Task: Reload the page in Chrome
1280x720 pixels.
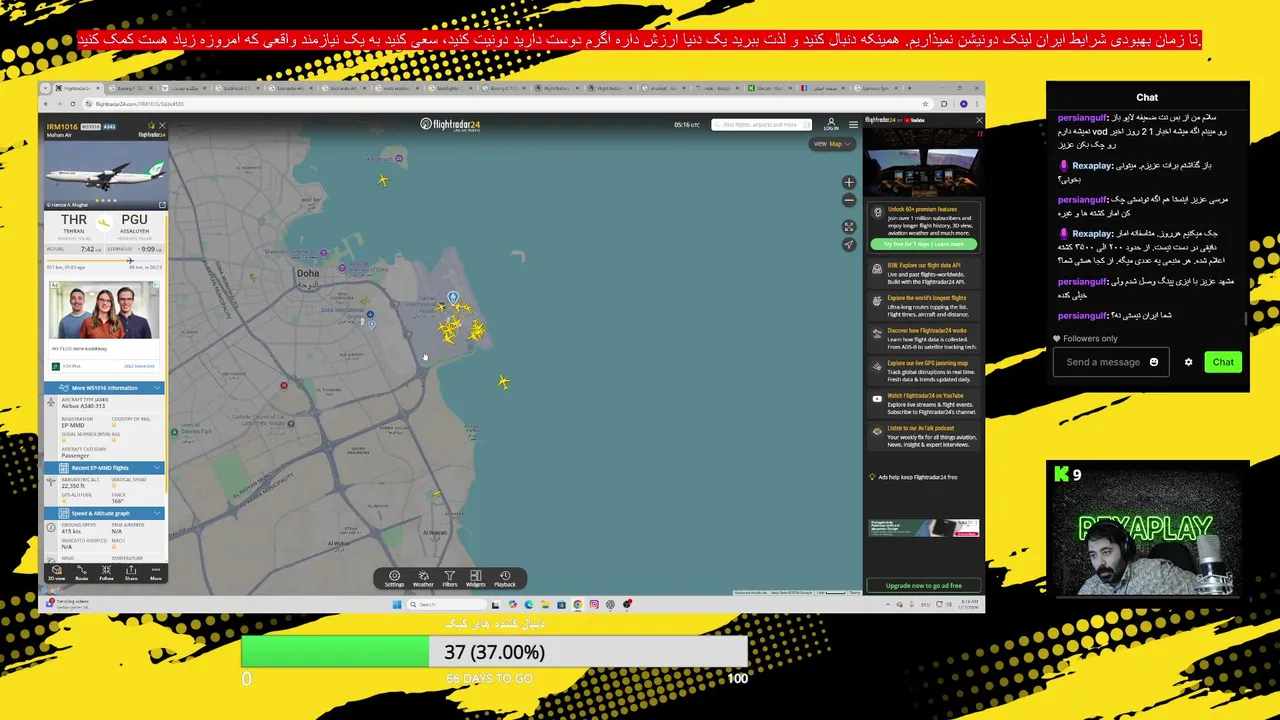Action: (72, 104)
